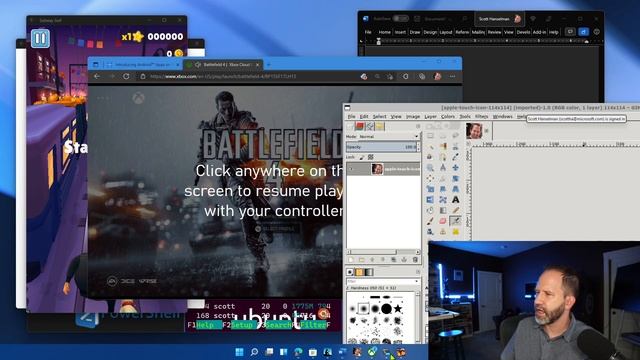
Task: Pick the star brush in GIMP brushes
Action: point(398,309)
